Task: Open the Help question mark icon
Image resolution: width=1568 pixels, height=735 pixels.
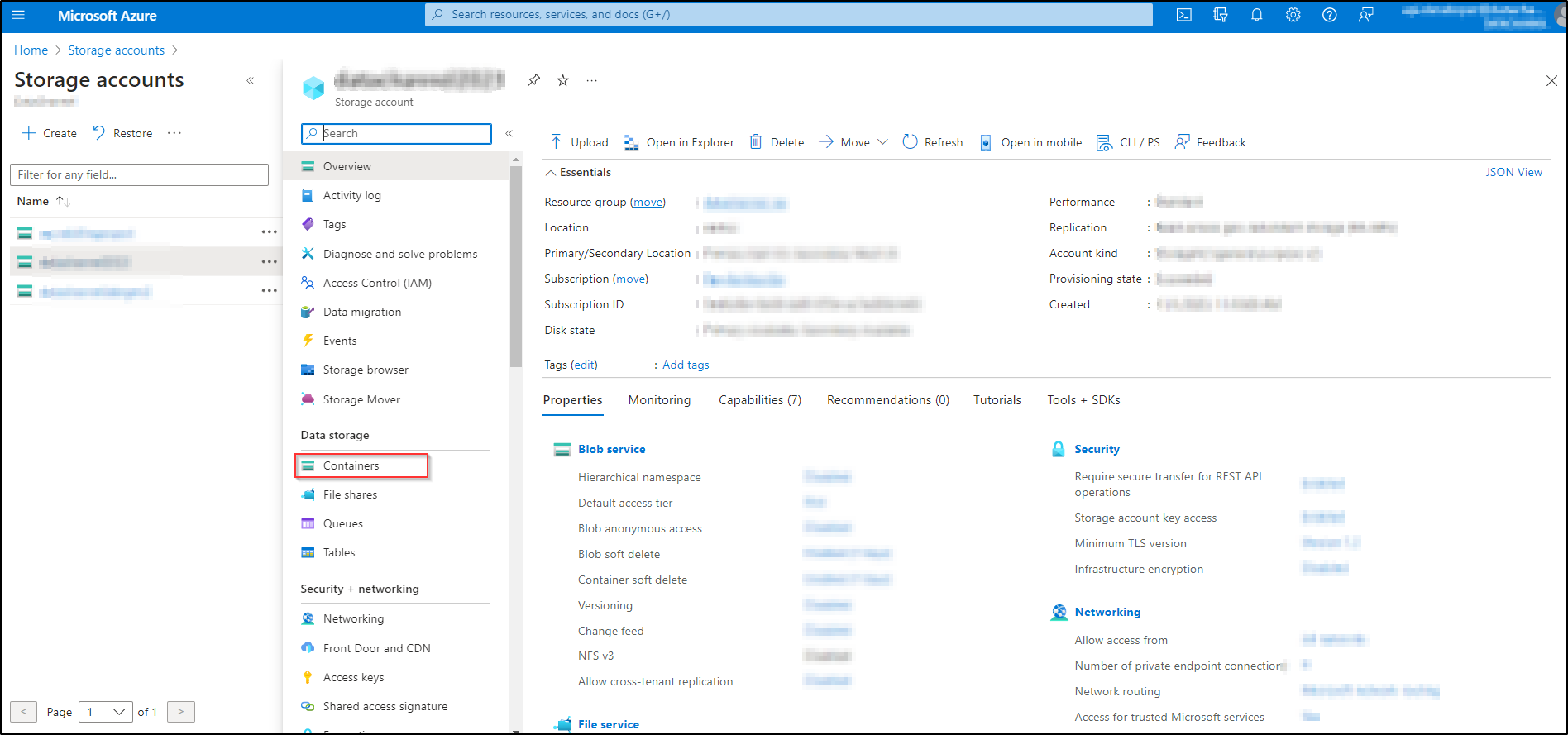Action: [1330, 15]
